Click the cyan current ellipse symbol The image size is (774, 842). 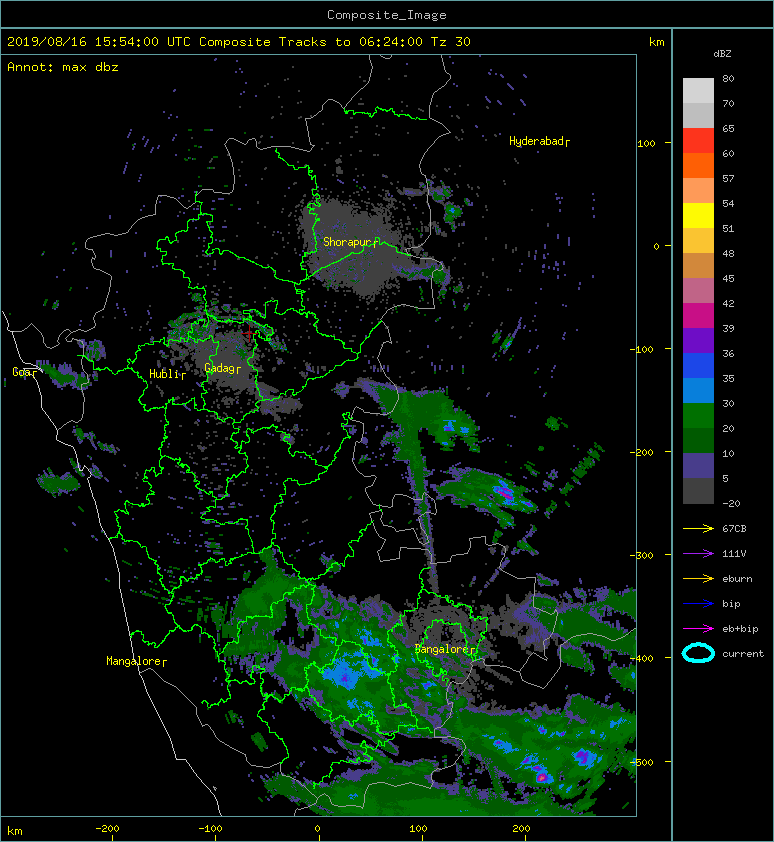click(698, 653)
